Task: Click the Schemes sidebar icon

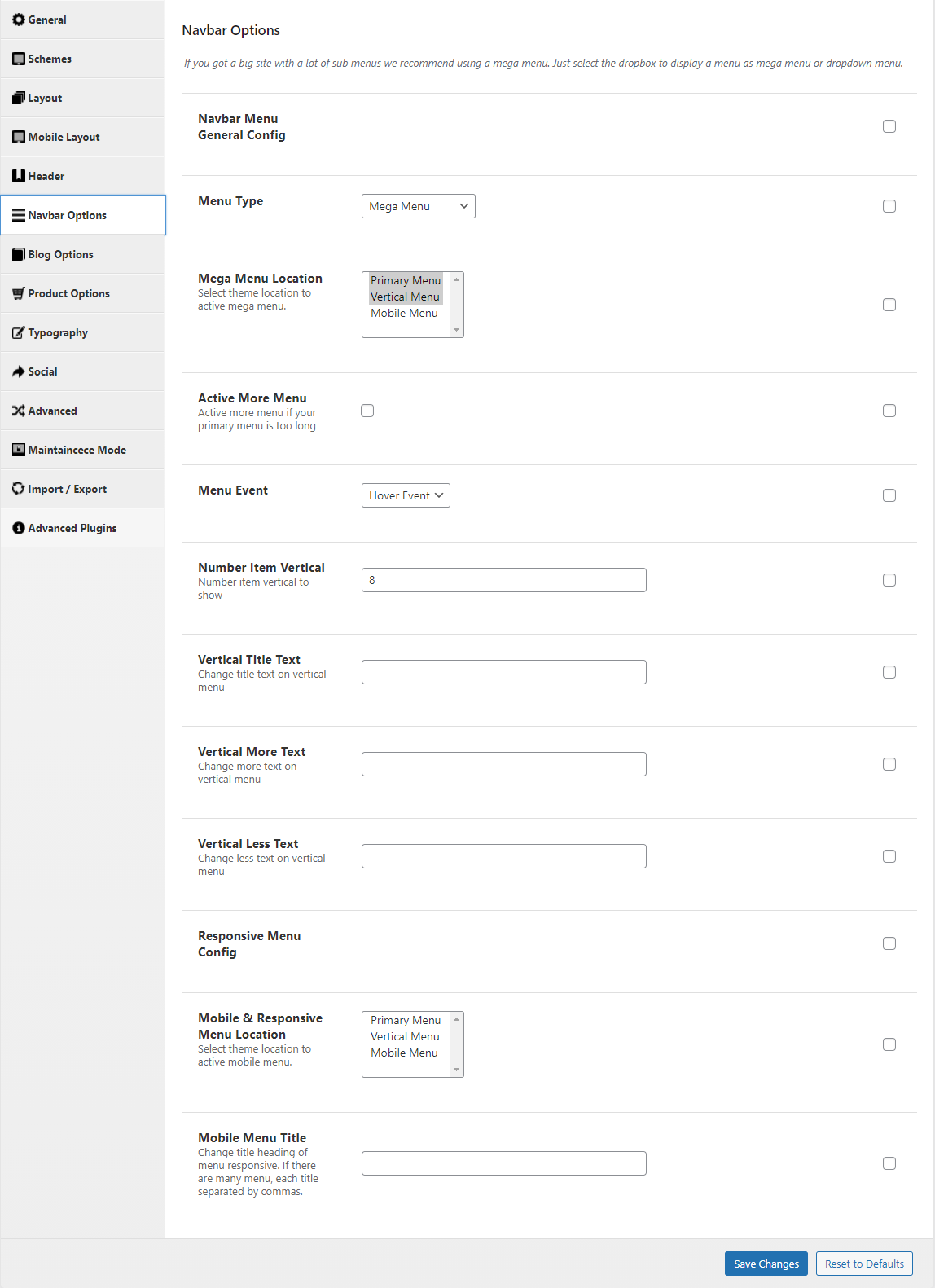Action: click(19, 59)
